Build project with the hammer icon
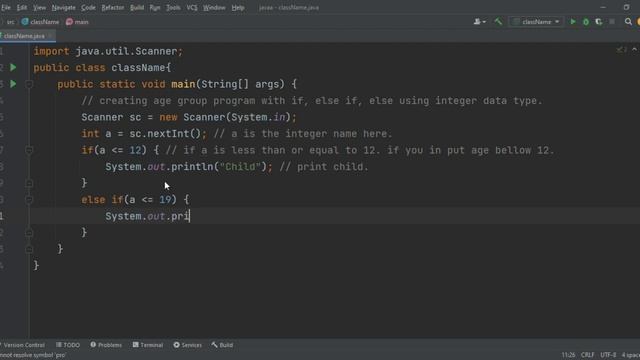Viewport: 640px width, 360px height. click(498, 22)
